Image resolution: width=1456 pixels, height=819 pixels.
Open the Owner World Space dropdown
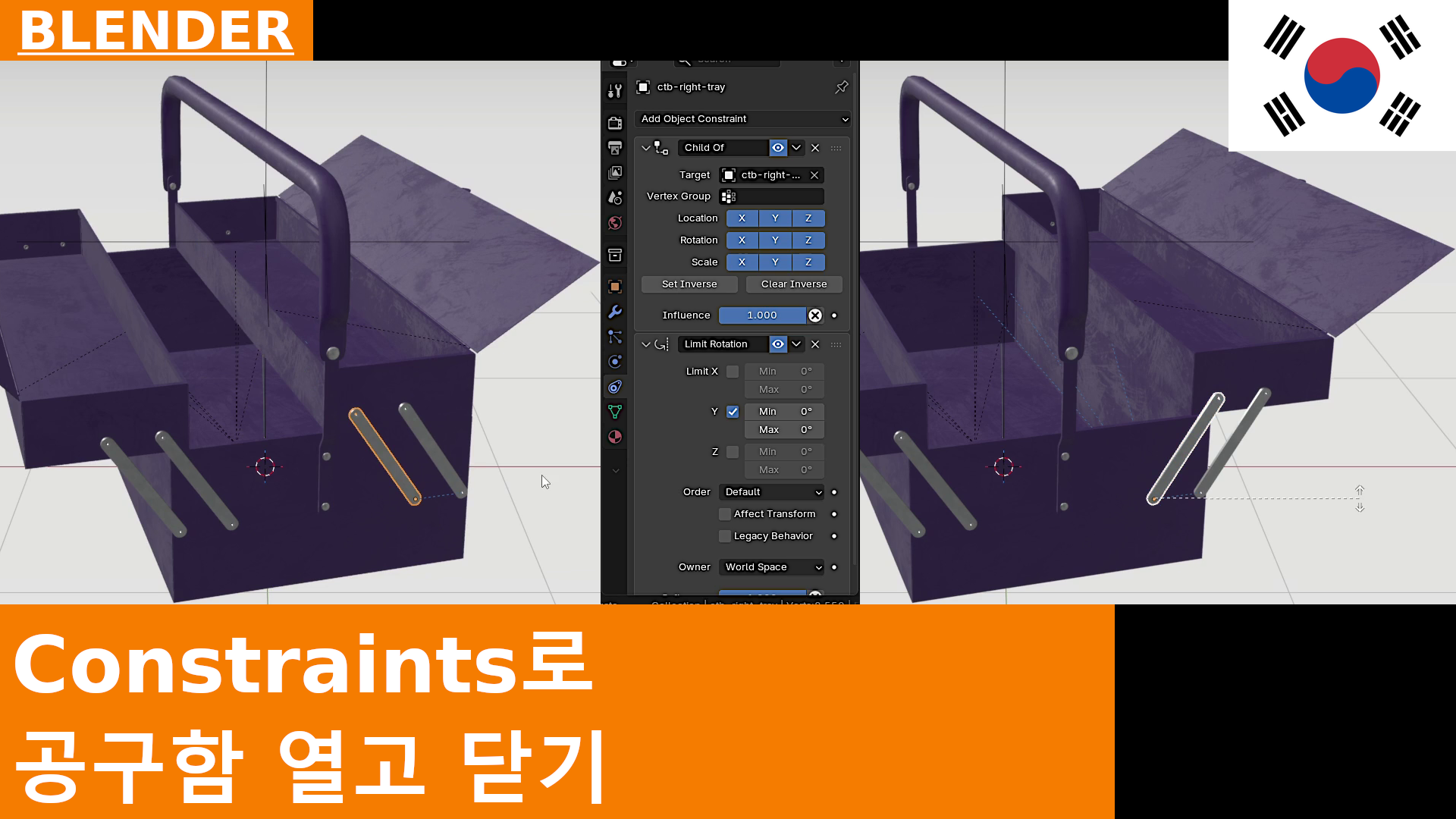[x=772, y=567]
